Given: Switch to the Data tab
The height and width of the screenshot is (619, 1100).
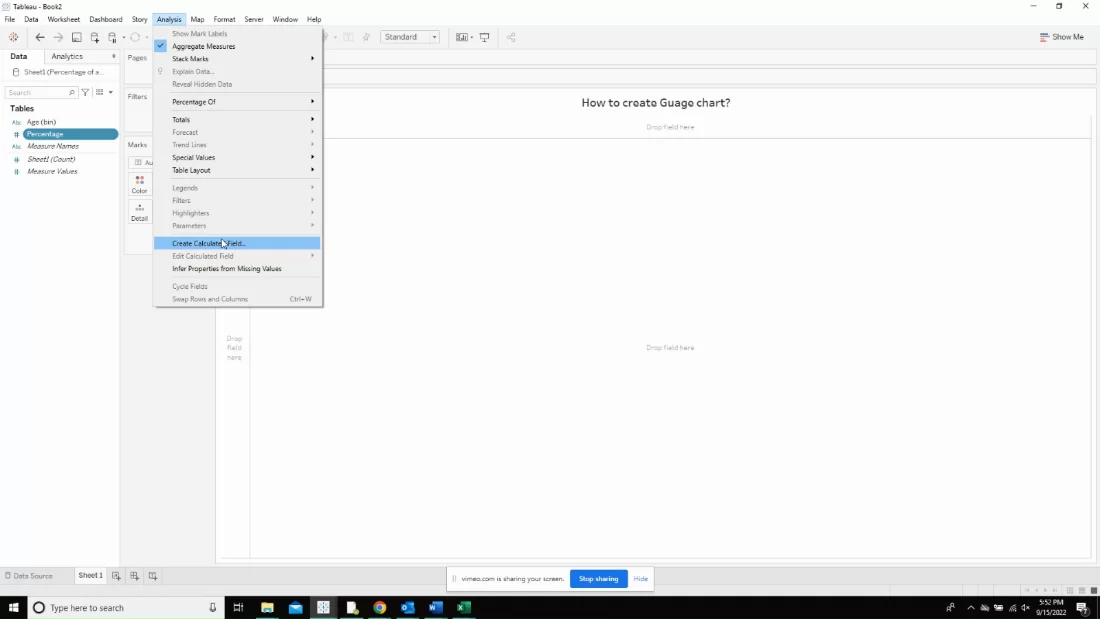Looking at the screenshot, I should pyautogui.click(x=19, y=56).
